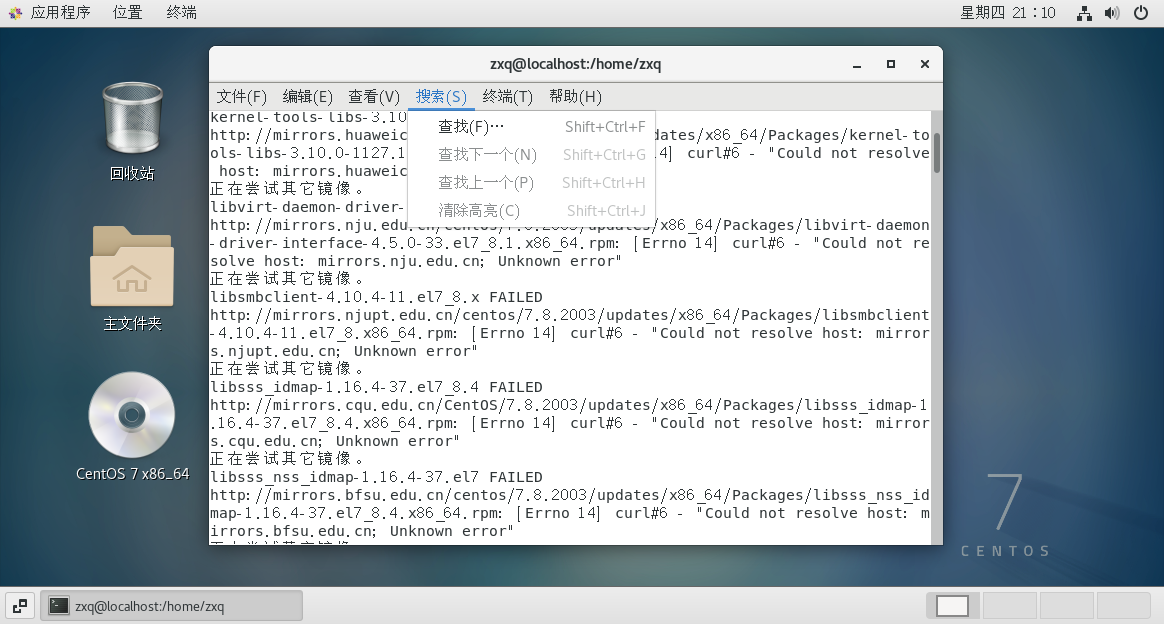Image resolution: width=1164 pixels, height=624 pixels.
Task: Open the 编辑(E) menu
Action: click(x=306, y=97)
